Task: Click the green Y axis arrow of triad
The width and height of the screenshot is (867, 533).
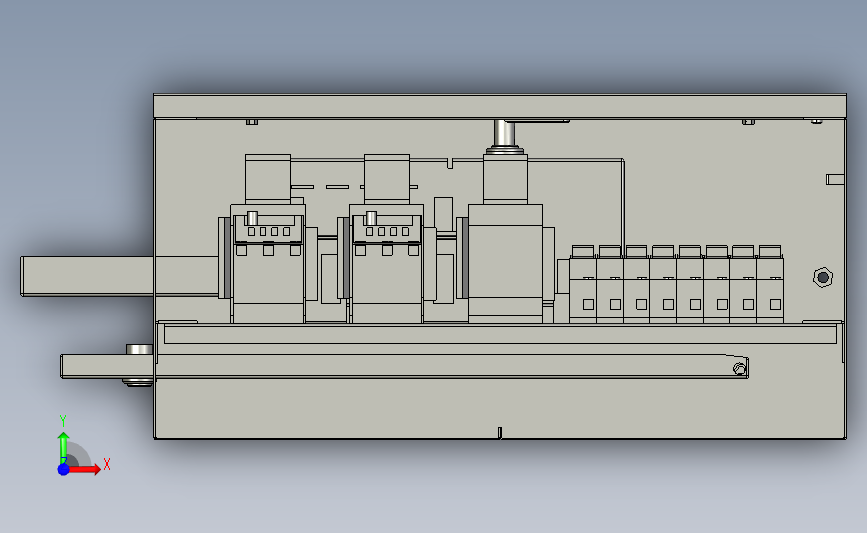Action: tap(64, 447)
